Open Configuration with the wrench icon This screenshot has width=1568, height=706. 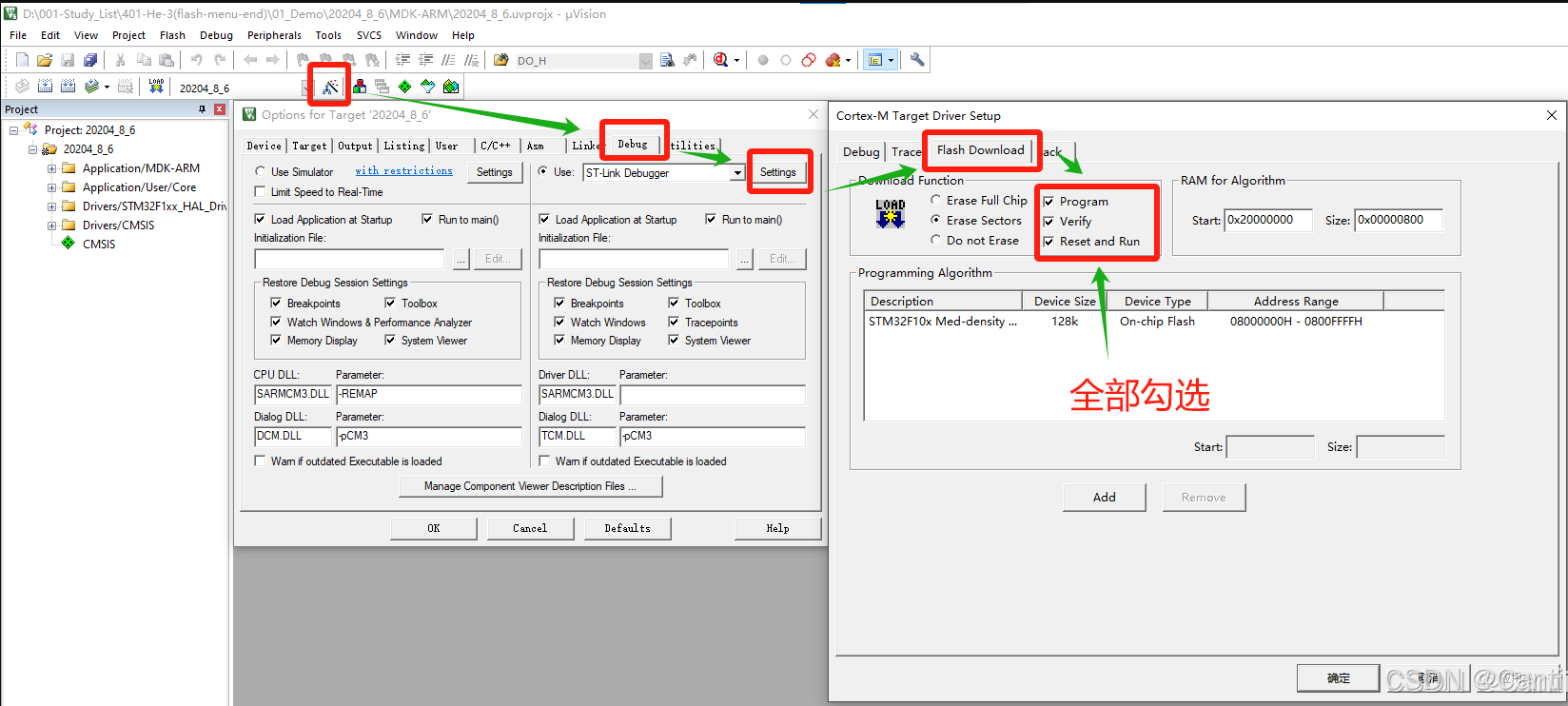[917, 60]
